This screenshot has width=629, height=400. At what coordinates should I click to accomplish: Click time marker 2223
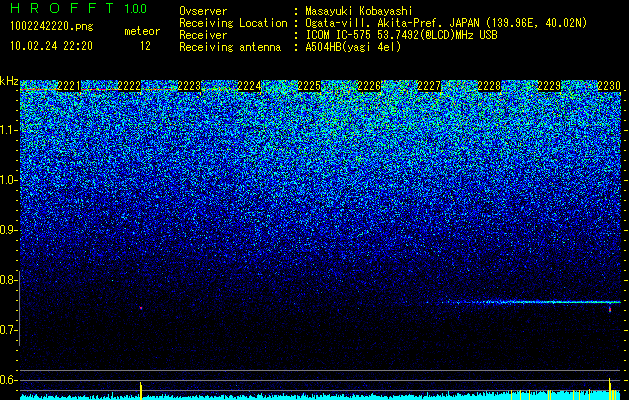coord(189,86)
